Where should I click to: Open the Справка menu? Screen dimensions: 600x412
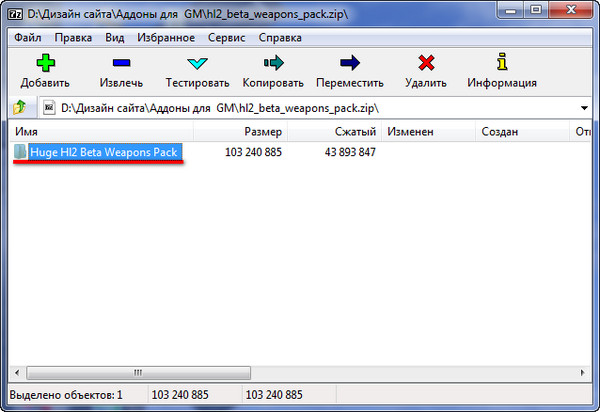coord(280,37)
